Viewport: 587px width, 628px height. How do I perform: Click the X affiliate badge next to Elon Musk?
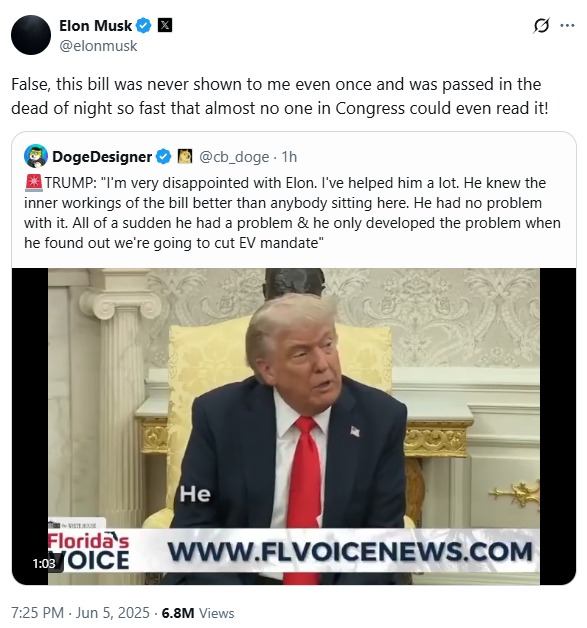[165, 26]
